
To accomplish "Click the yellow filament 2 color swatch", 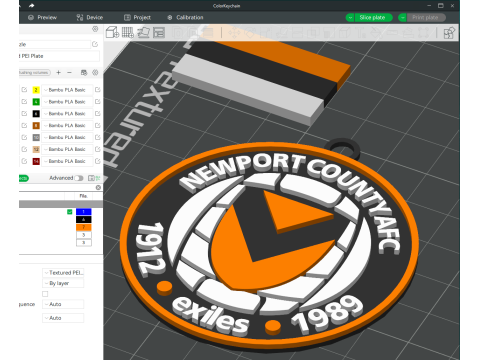I will tap(36, 90).
